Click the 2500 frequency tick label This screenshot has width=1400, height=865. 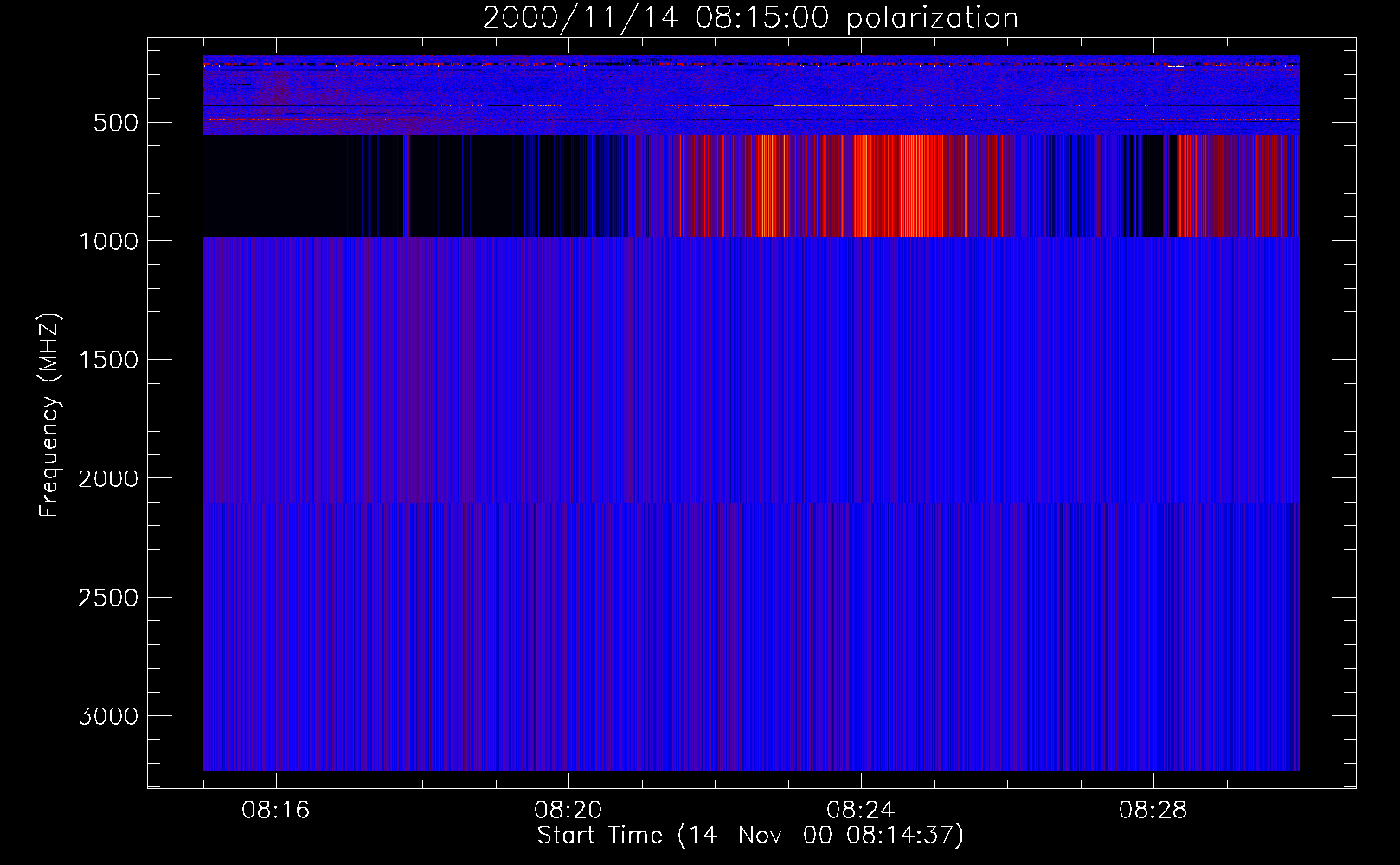(108, 598)
